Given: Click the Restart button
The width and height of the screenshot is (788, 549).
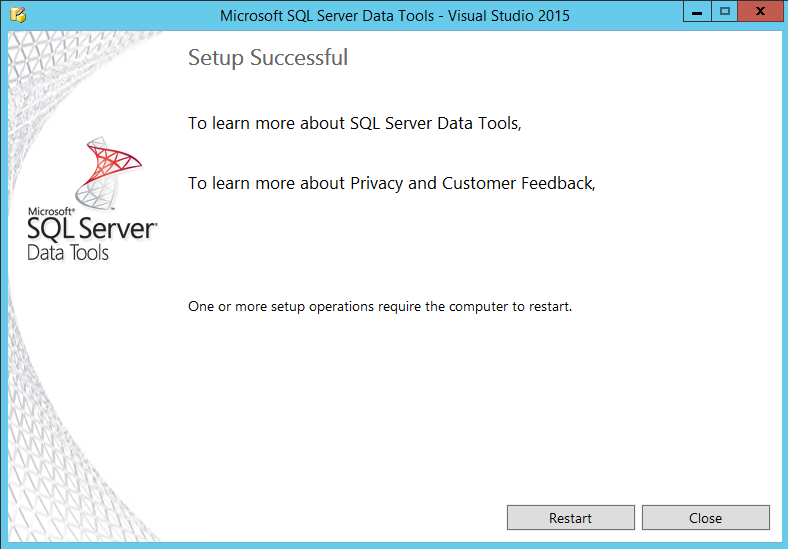Looking at the screenshot, I should coord(570,517).
